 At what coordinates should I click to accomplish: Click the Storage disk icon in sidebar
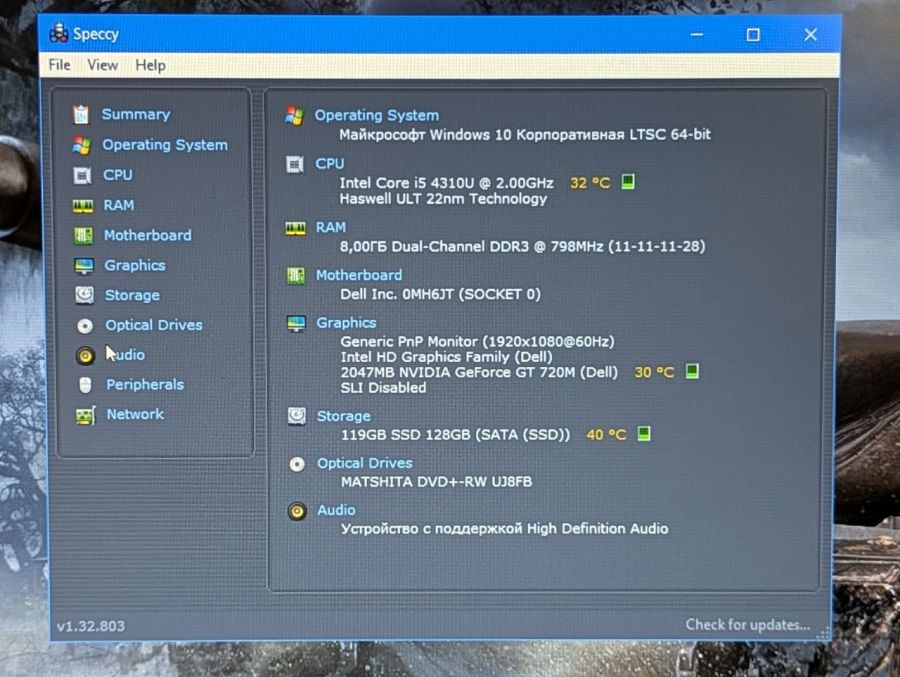tap(84, 295)
